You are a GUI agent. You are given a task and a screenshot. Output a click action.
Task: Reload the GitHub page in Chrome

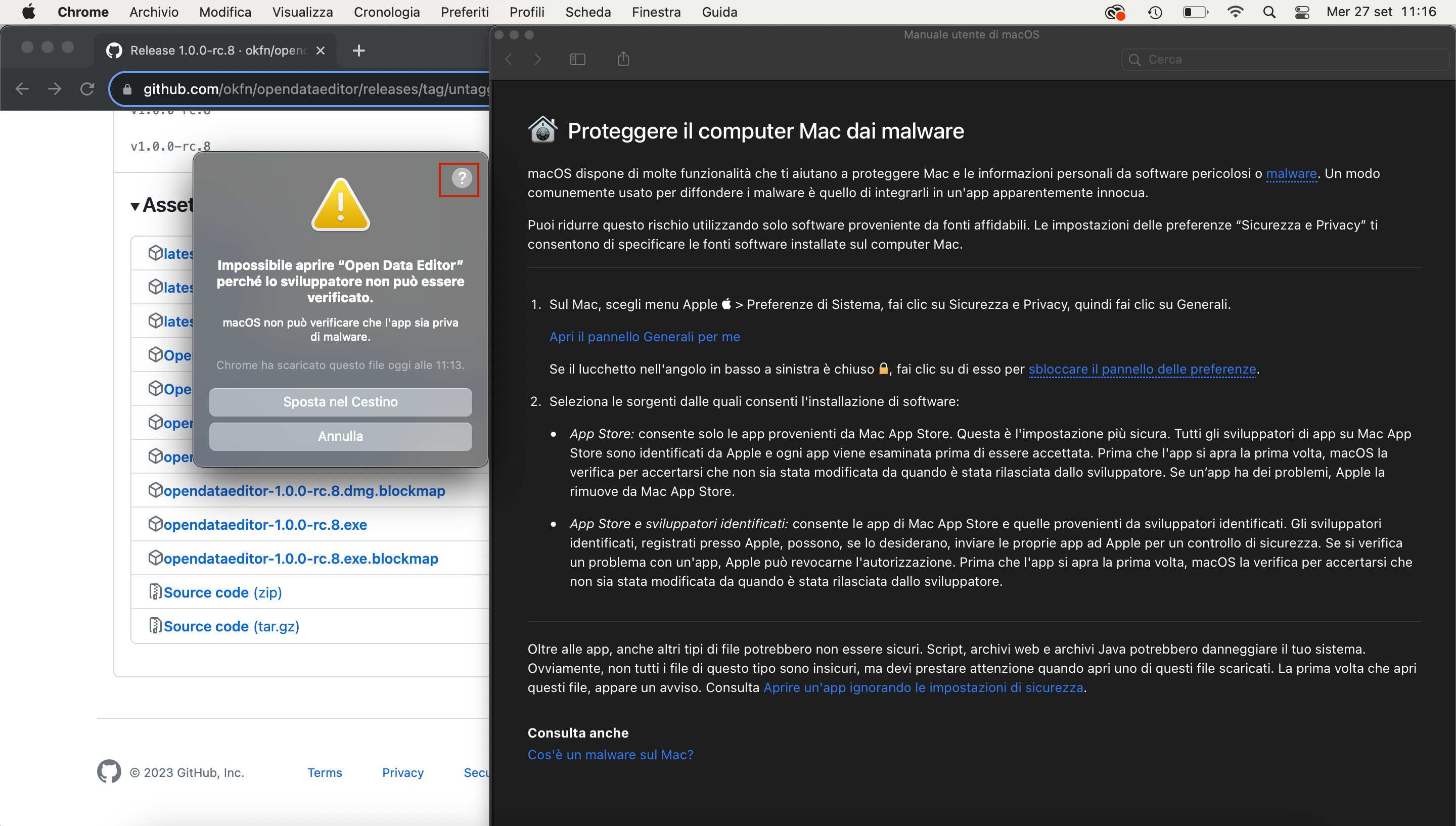pos(87,88)
